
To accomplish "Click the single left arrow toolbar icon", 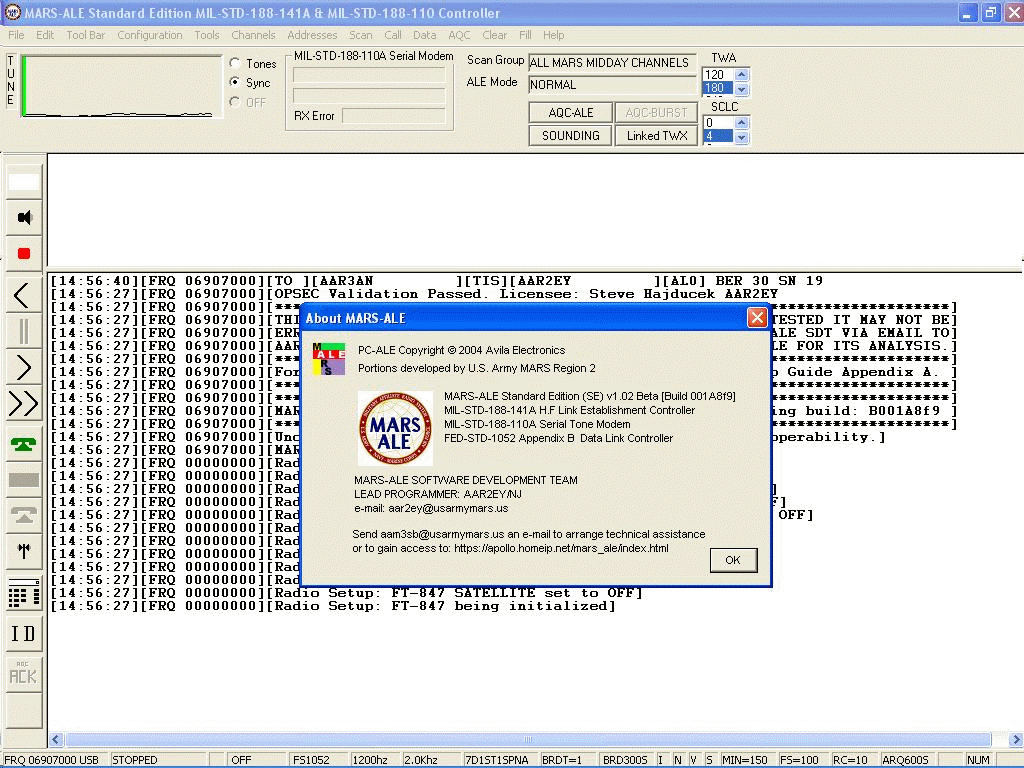I will [x=22, y=296].
